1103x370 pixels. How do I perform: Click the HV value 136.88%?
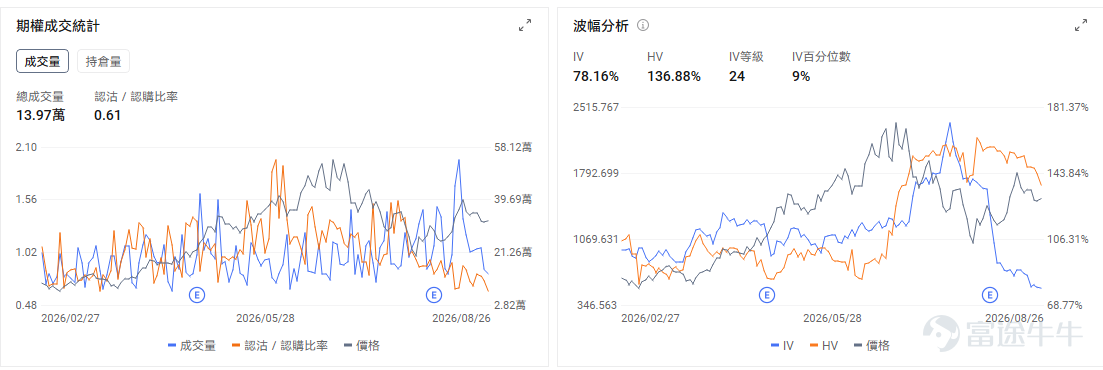(674, 76)
